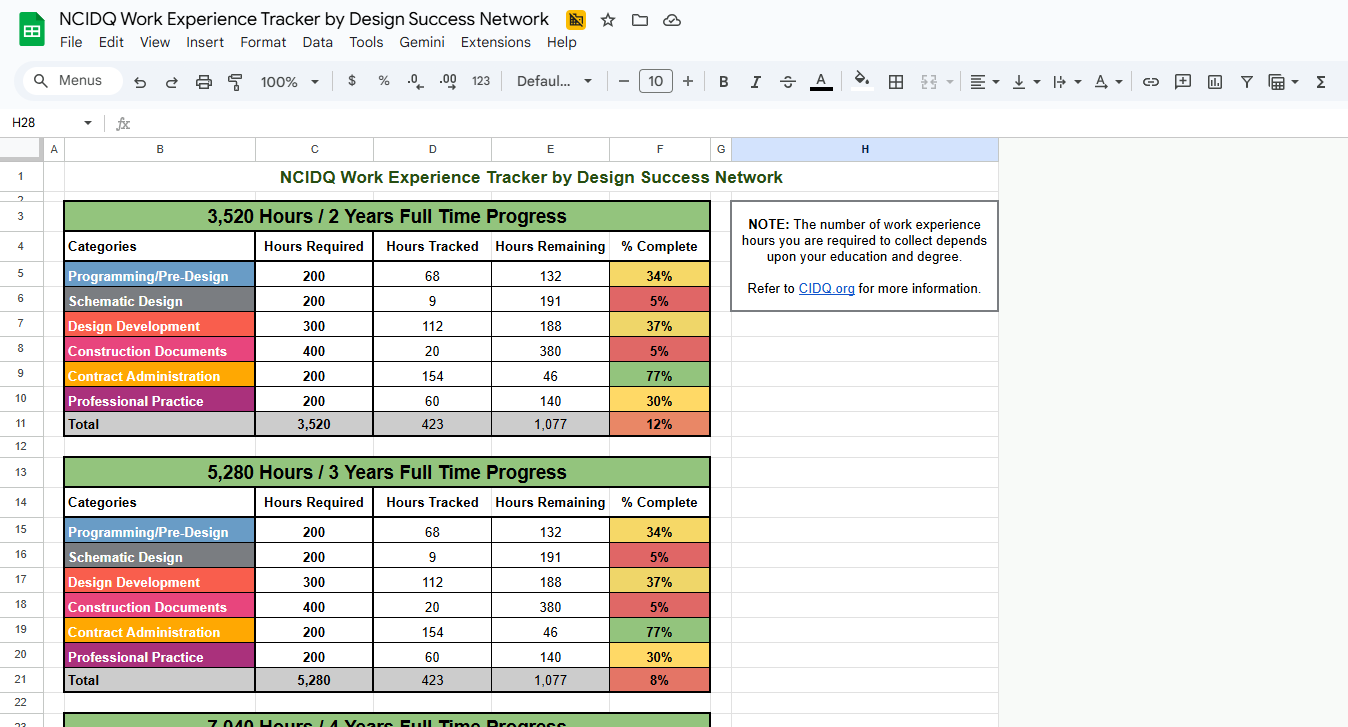This screenshot has height=727, width=1348.
Task: Click the yellow view-only badge icon
Action: pyautogui.click(x=576, y=20)
